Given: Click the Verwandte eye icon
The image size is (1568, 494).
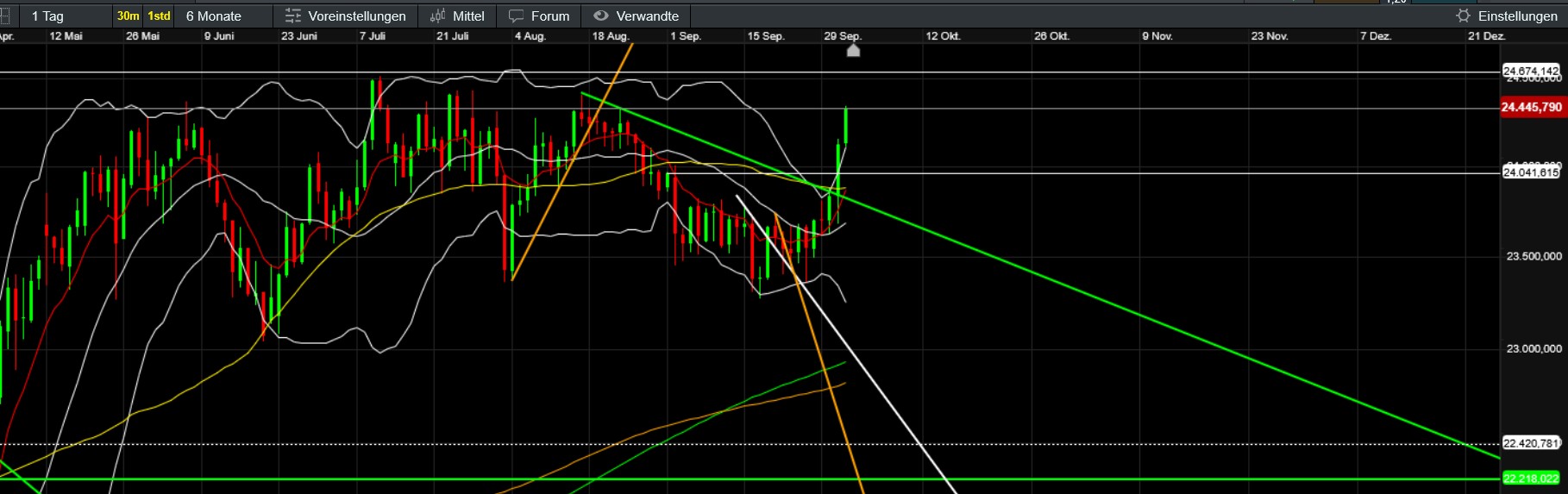Looking at the screenshot, I should pyautogui.click(x=601, y=16).
